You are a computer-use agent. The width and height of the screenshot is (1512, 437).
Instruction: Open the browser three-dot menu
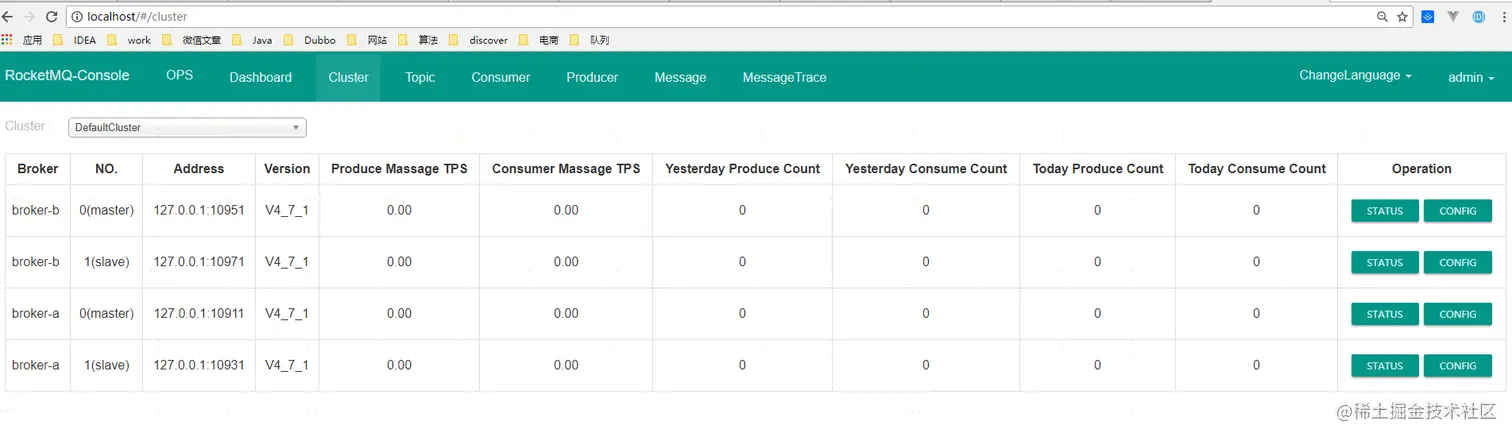(1503, 17)
